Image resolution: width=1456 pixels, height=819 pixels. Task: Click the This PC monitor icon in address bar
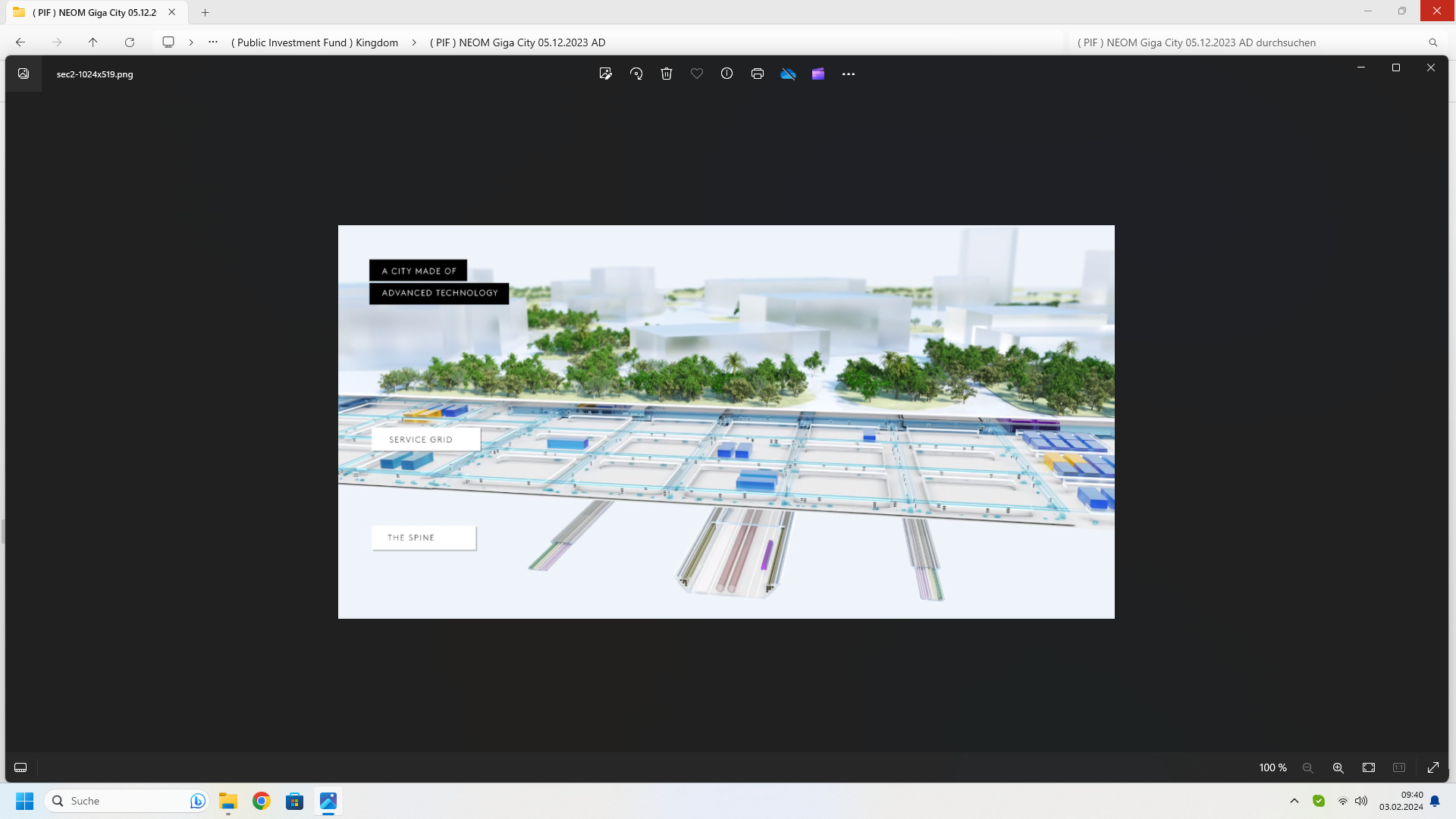[168, 42]
